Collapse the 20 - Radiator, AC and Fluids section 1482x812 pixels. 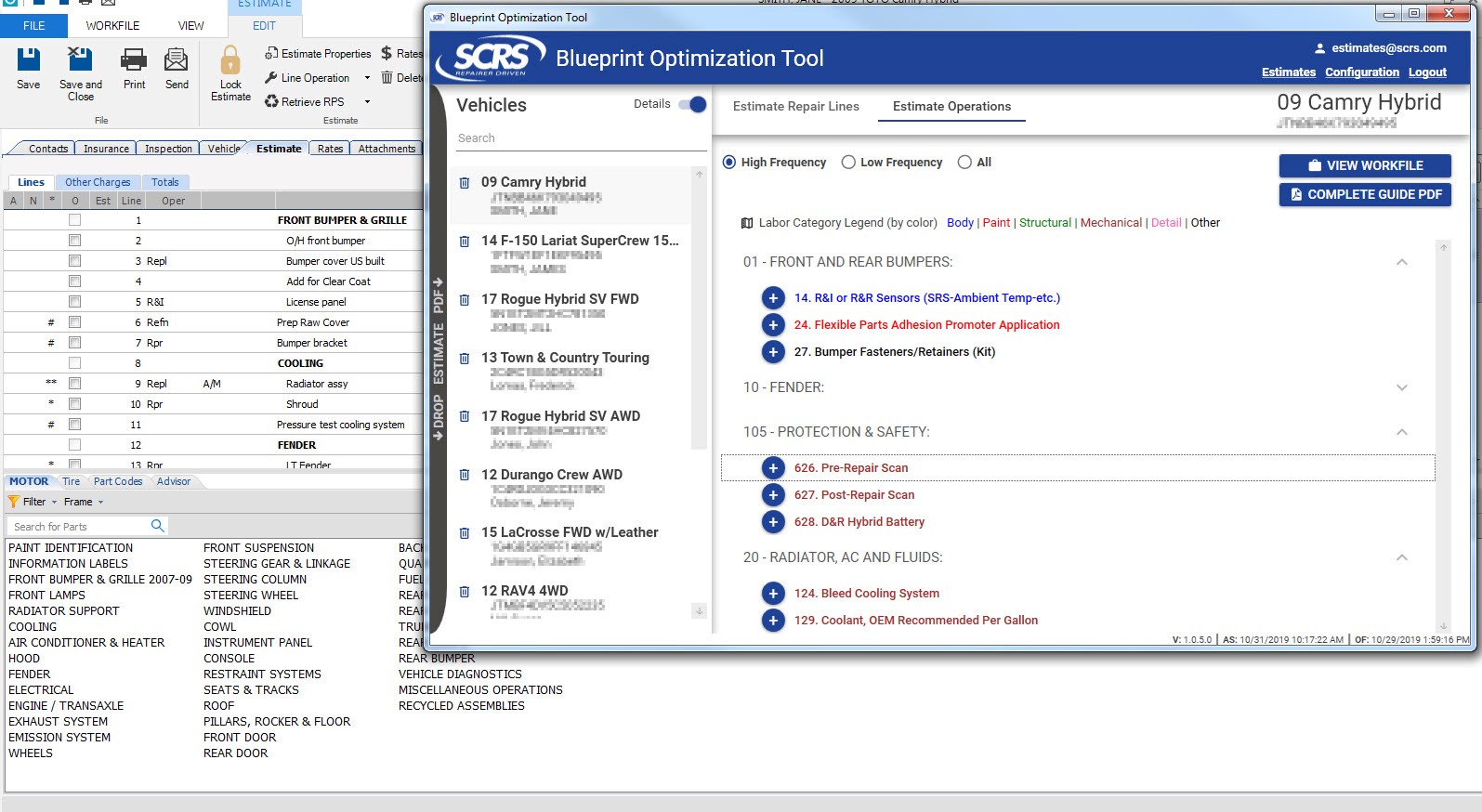[x=1401, y=557]
